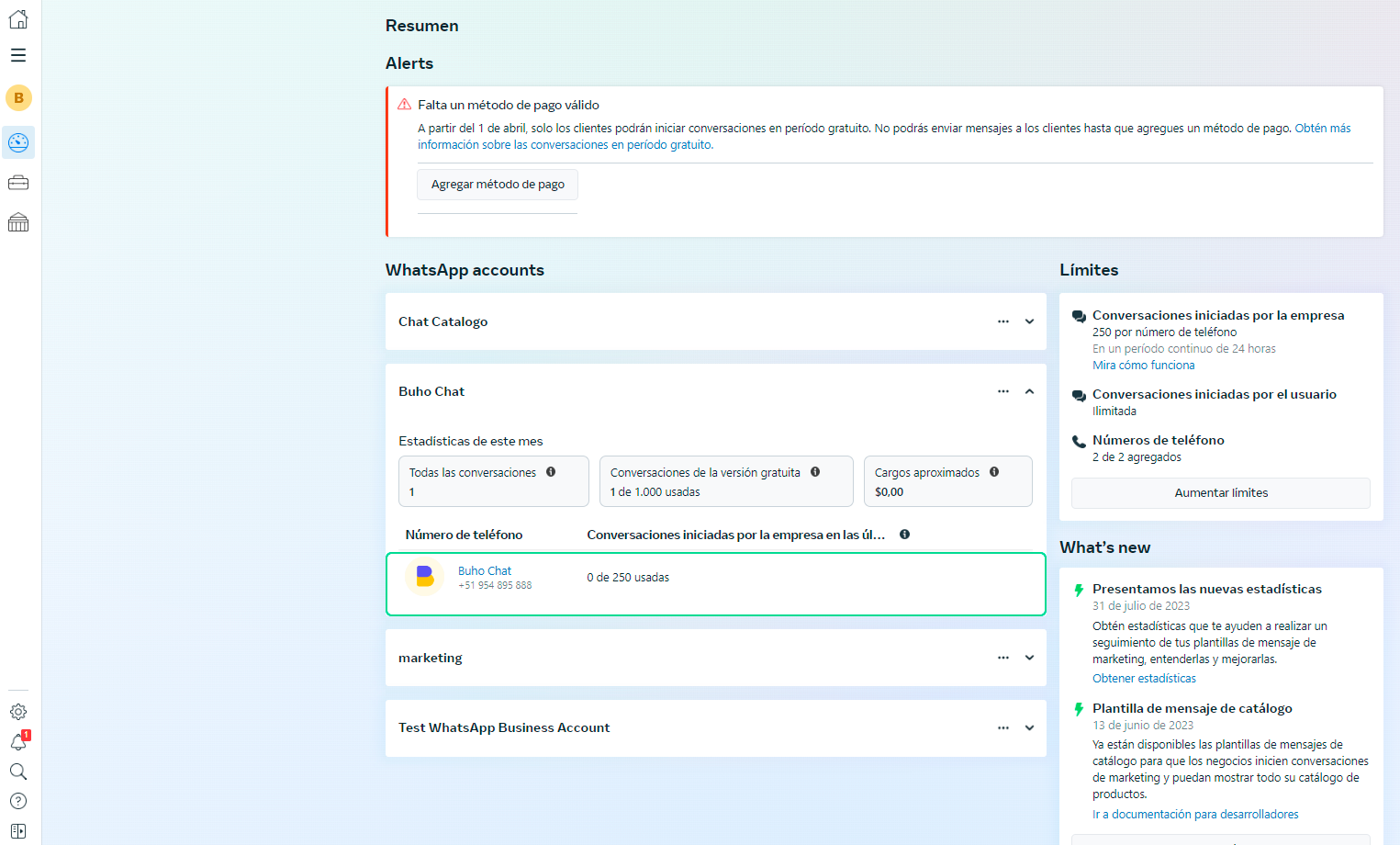Open the briefcase account tools icon
The width and height of the screenshot is (1400, 845).
point(18,183)
